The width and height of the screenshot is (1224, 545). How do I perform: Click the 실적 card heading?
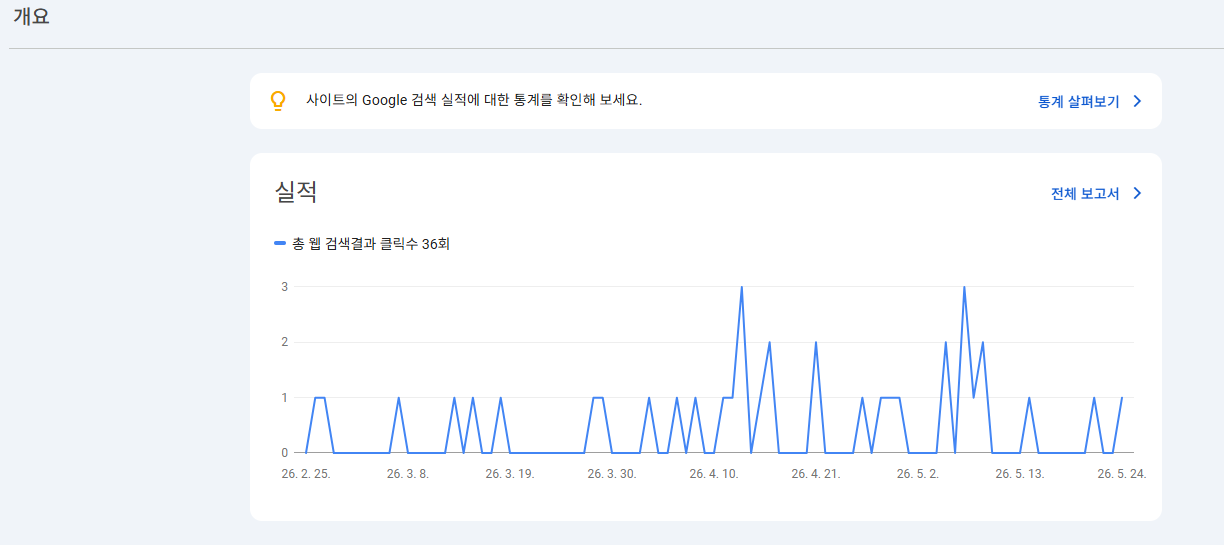(x=296, y=192)
